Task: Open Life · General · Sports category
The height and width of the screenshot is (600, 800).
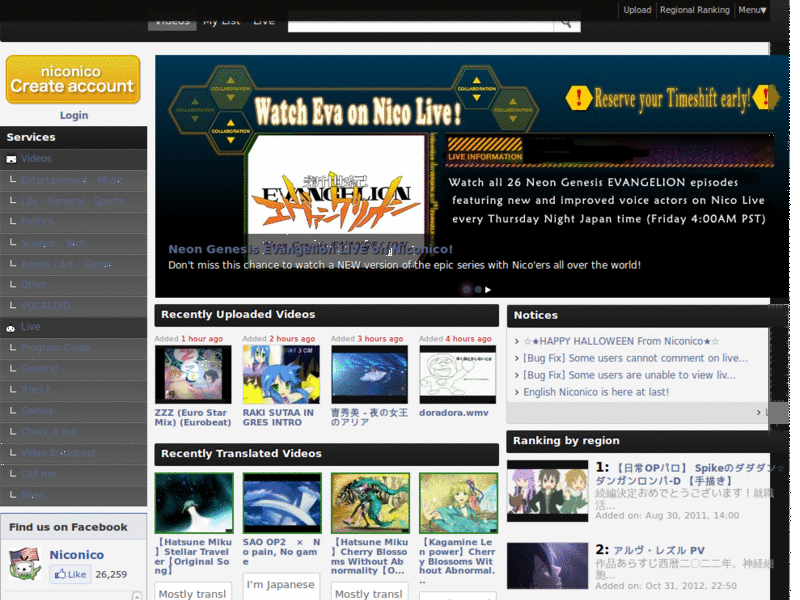Action: [72, 201]
